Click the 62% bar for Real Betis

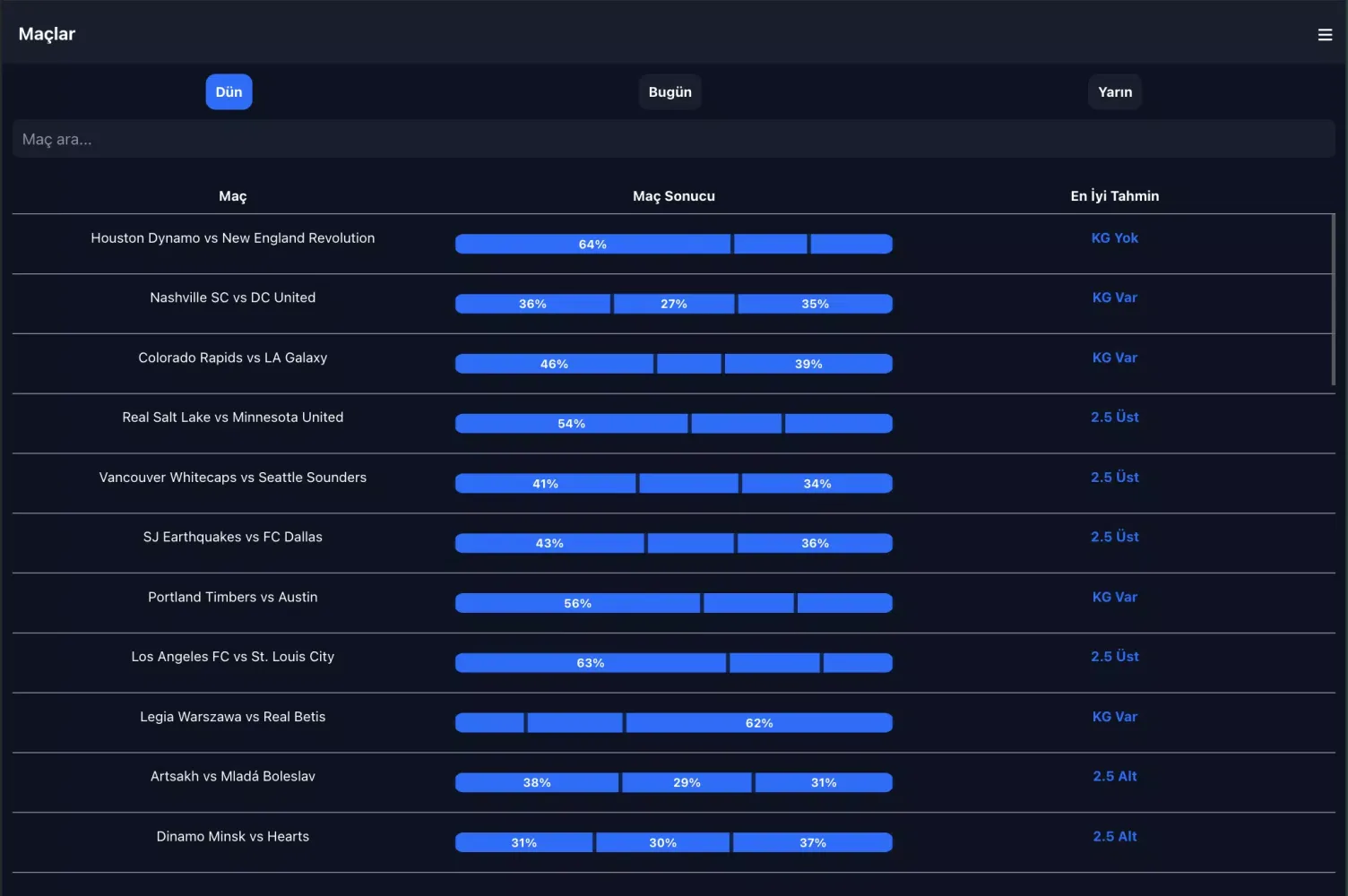[x=759, y=723]
